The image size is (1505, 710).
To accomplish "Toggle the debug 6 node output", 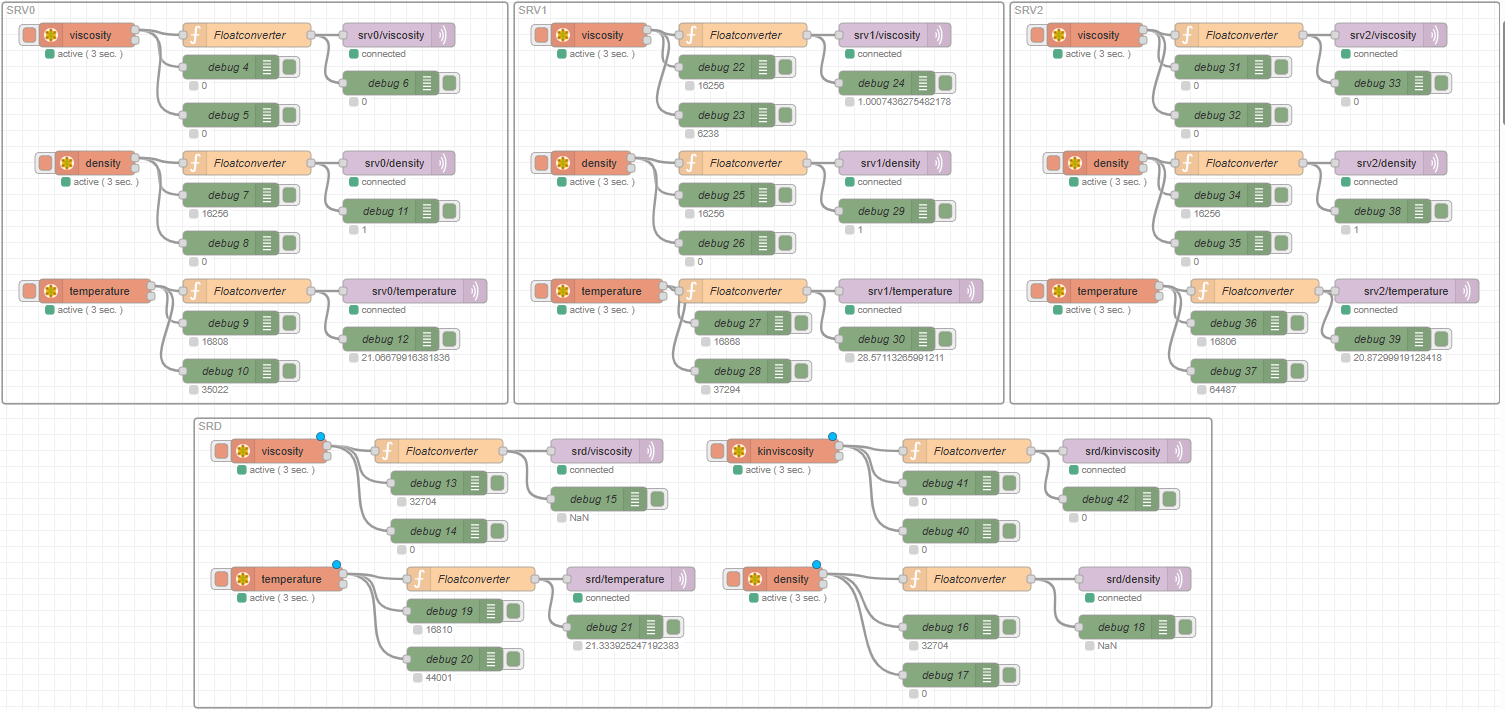I will pos(449,83).
